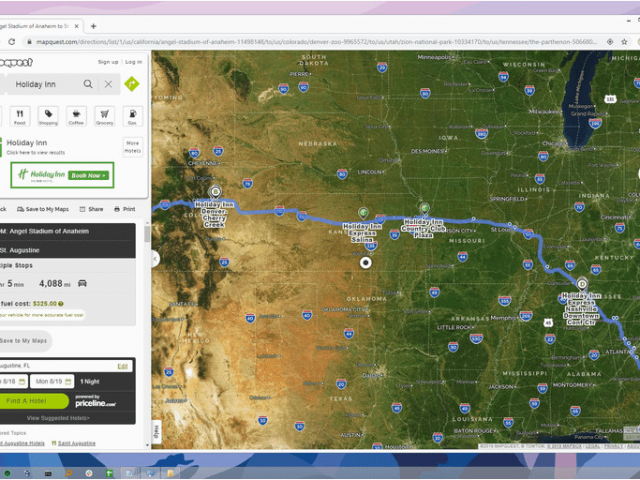Click the Print toolbar option

(x=125, y=209)
